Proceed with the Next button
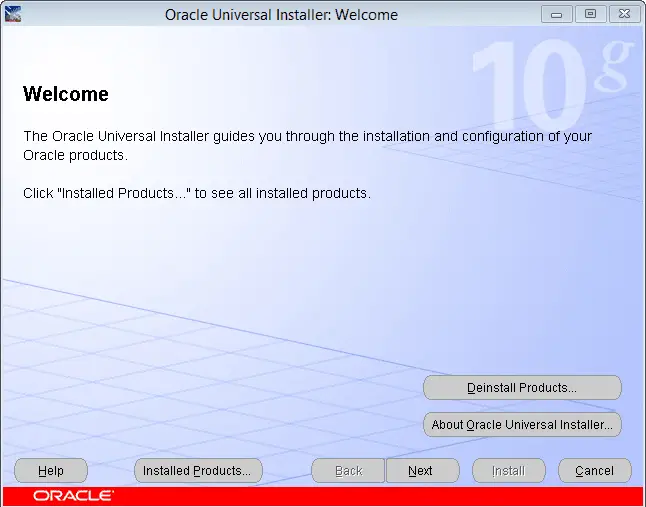 [422, 471]
